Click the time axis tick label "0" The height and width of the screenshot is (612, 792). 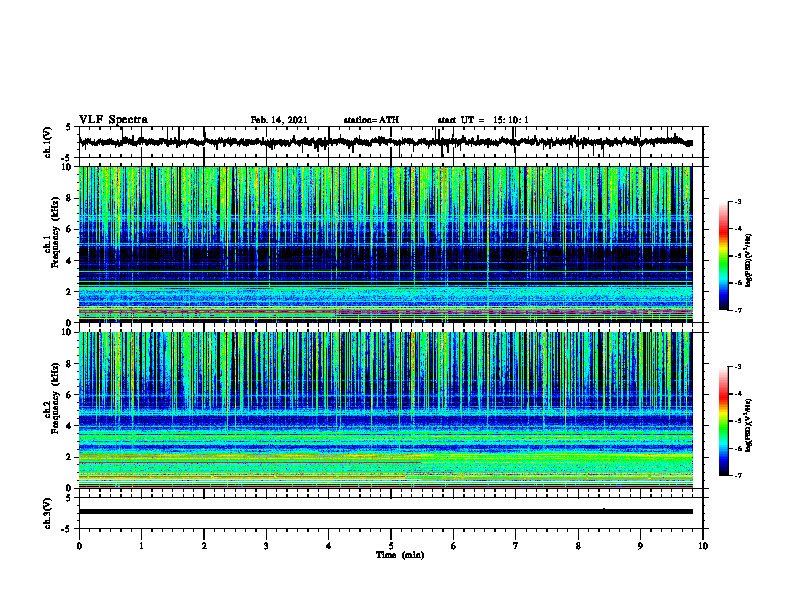[79, 546]
